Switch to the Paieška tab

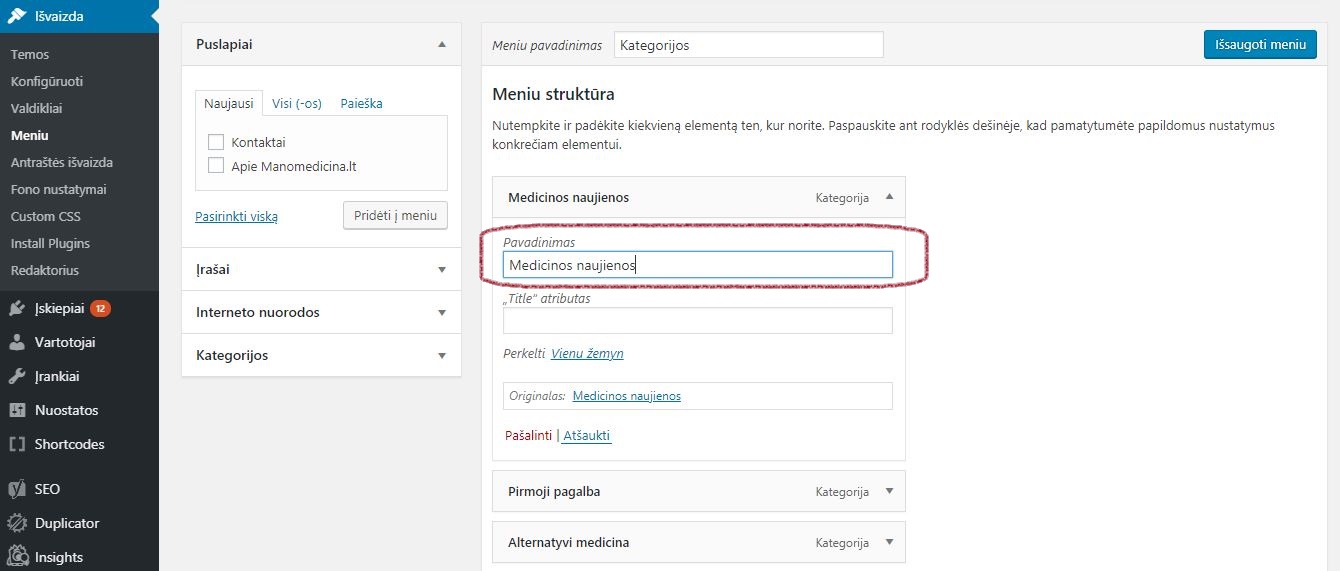(361, 103)
